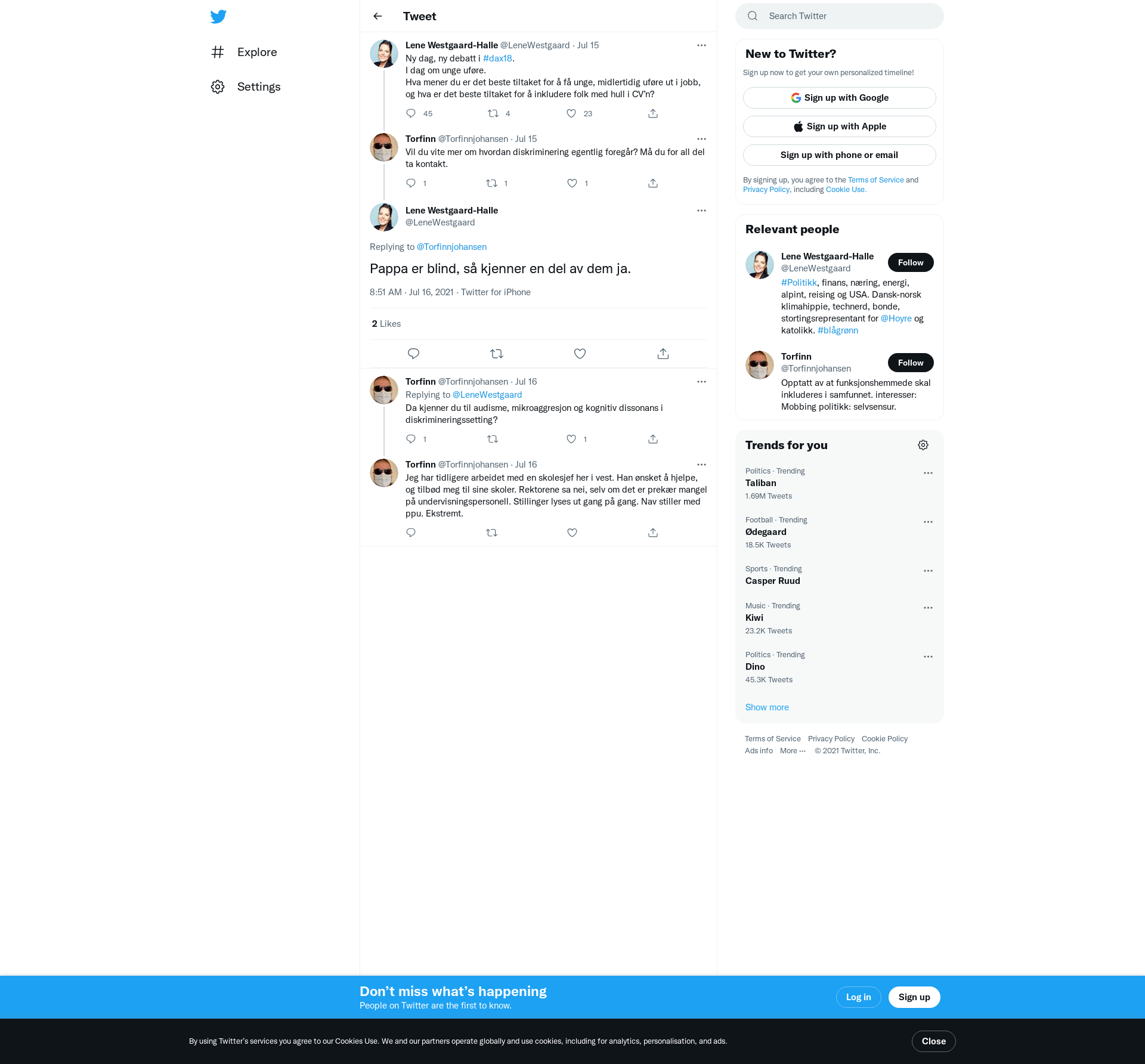Sign up with phone or email
Image resolution: width=1145 pixels, height=1064 pixels.
[839, 155]
